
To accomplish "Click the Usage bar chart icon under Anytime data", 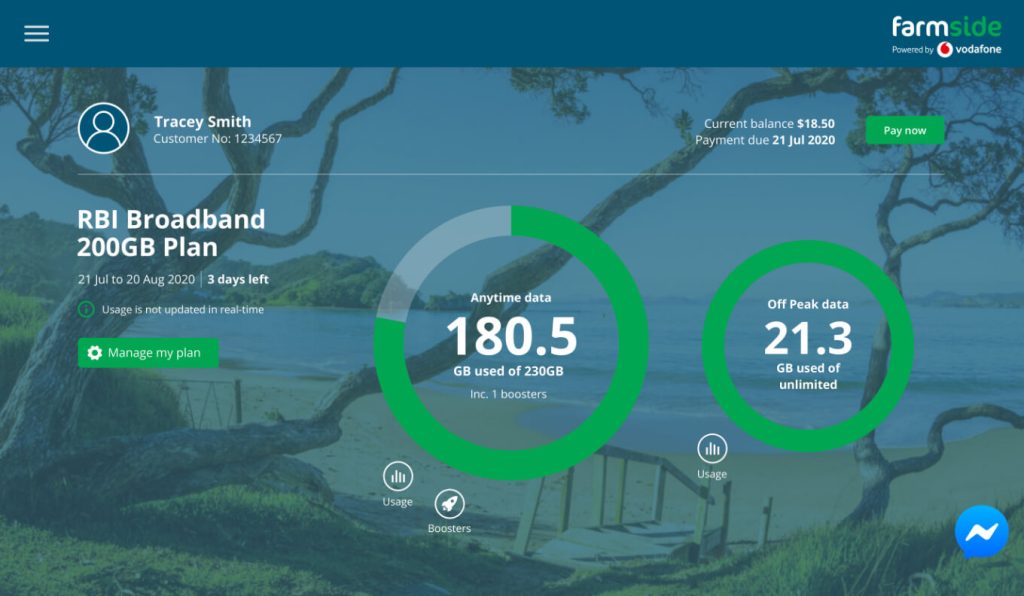I will tap(398, 478).
